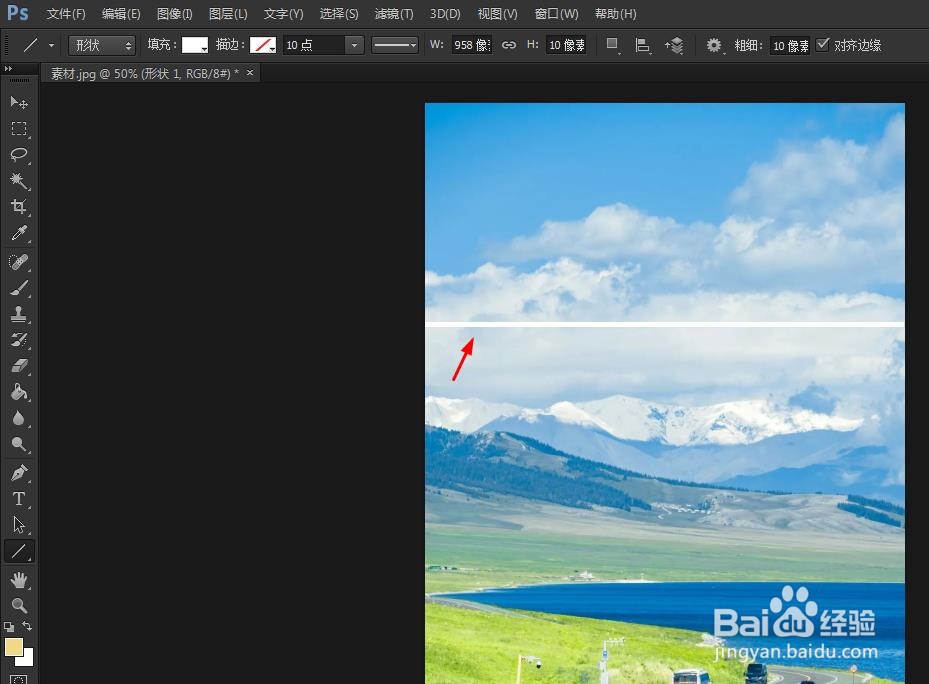Open the 形状 mode dropdown
Screen dimensions: 929x684
tap(100, 44)
